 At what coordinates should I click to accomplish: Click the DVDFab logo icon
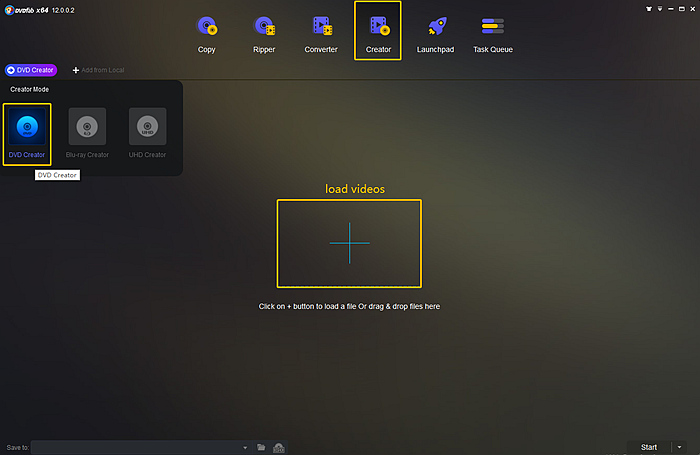click(x=9, y=10)
